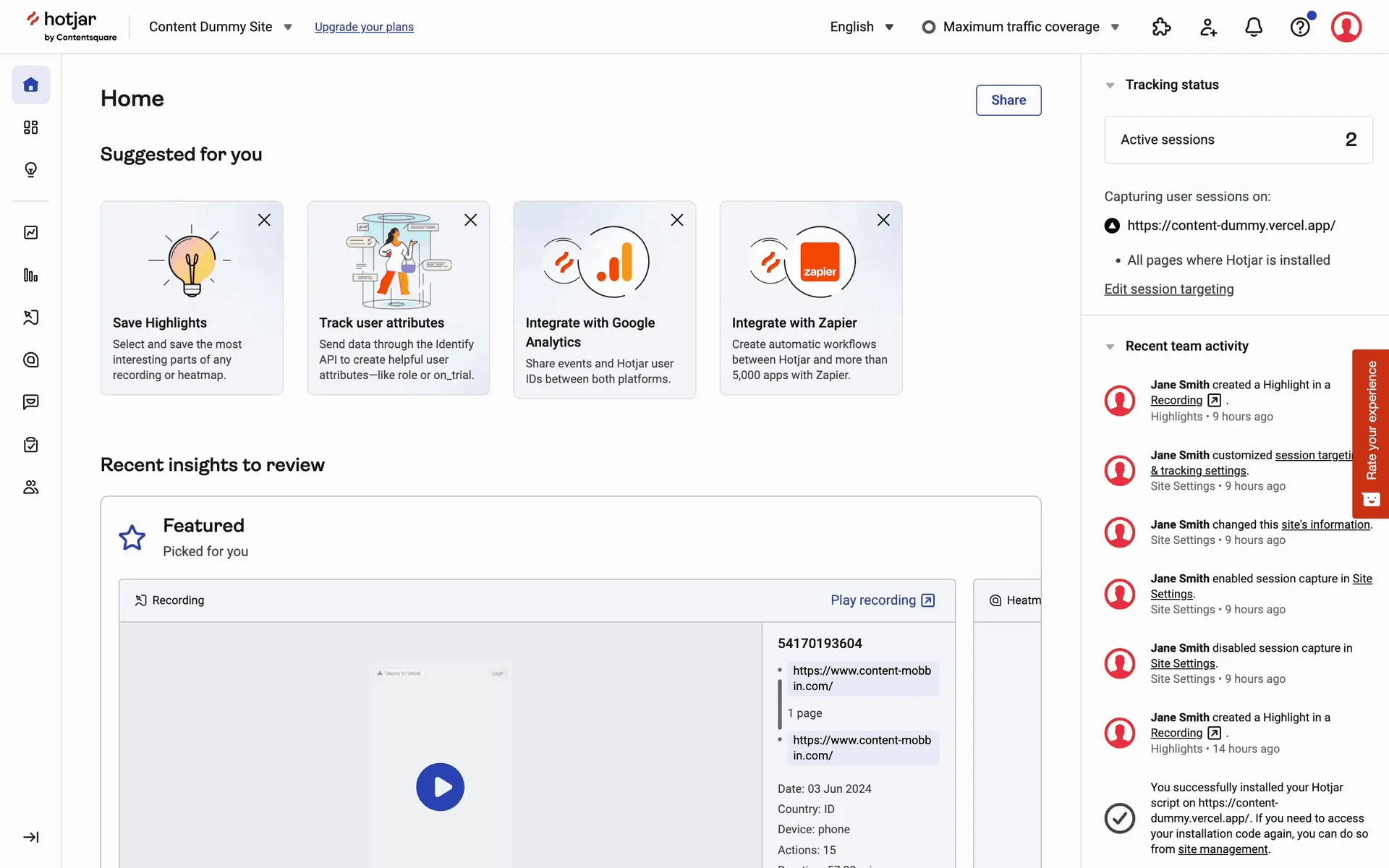Open the Rate your experience tab

1370,433
